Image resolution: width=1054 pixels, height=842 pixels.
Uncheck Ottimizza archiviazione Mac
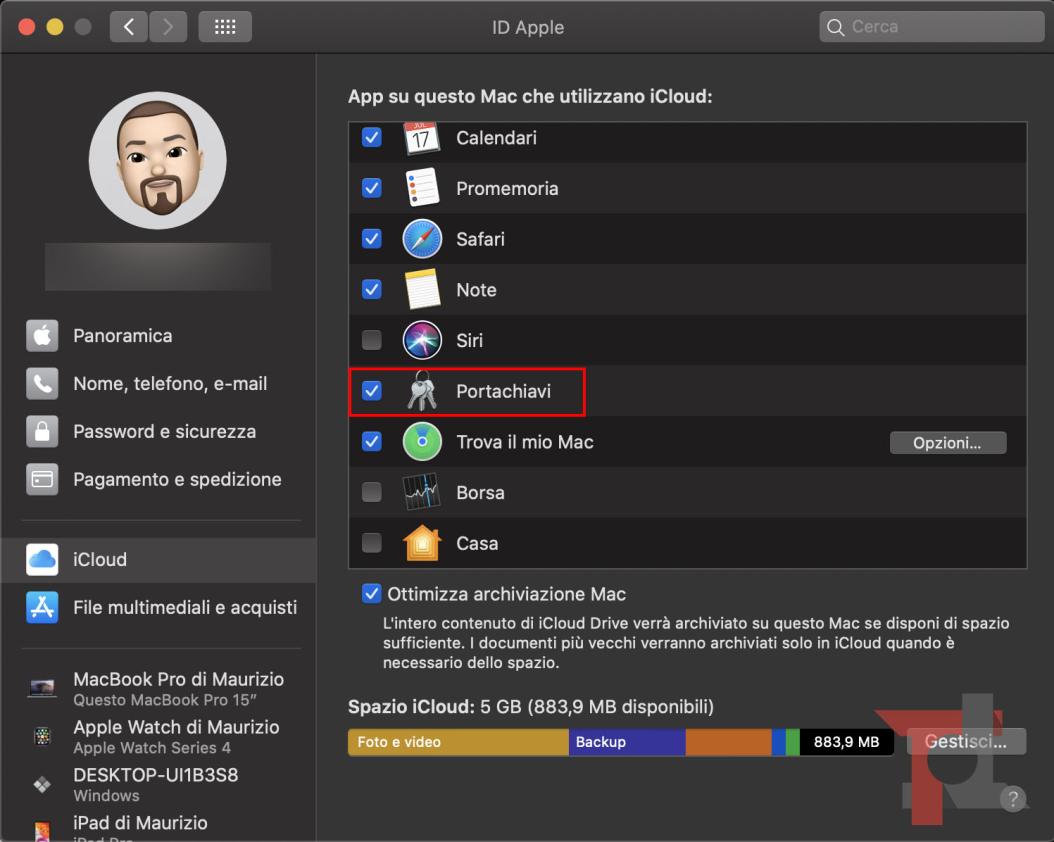click(372, 594)
